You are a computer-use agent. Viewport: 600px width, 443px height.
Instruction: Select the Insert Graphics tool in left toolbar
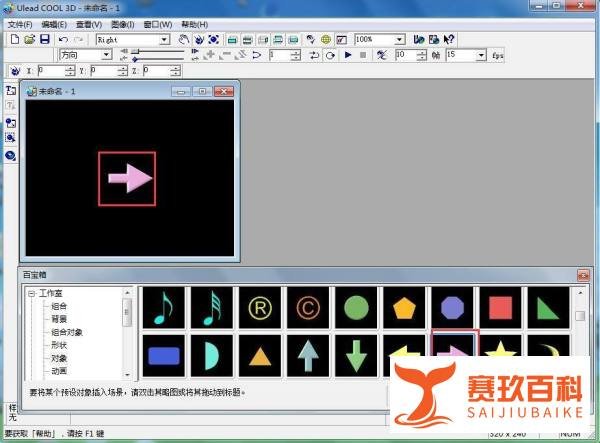pyautogui.click(x=11, y=123)
